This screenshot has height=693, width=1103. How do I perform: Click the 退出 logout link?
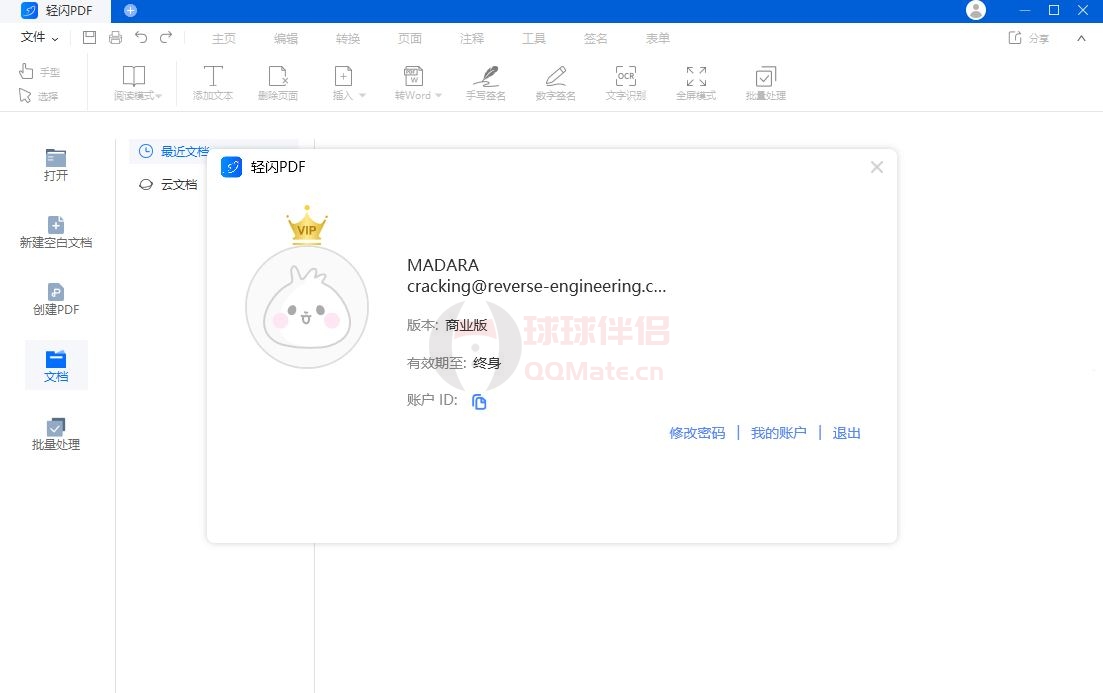[847, 433]
